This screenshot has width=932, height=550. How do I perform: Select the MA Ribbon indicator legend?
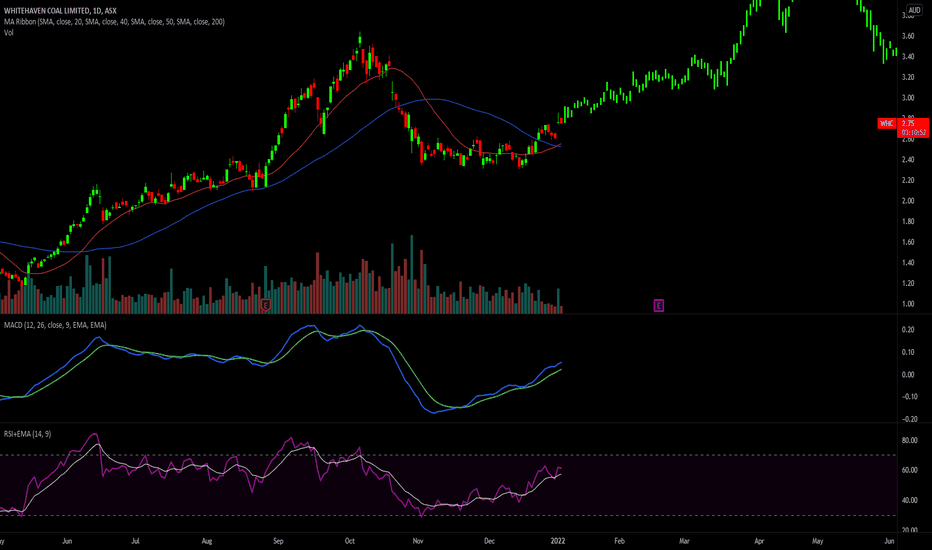tap(114, 21)
